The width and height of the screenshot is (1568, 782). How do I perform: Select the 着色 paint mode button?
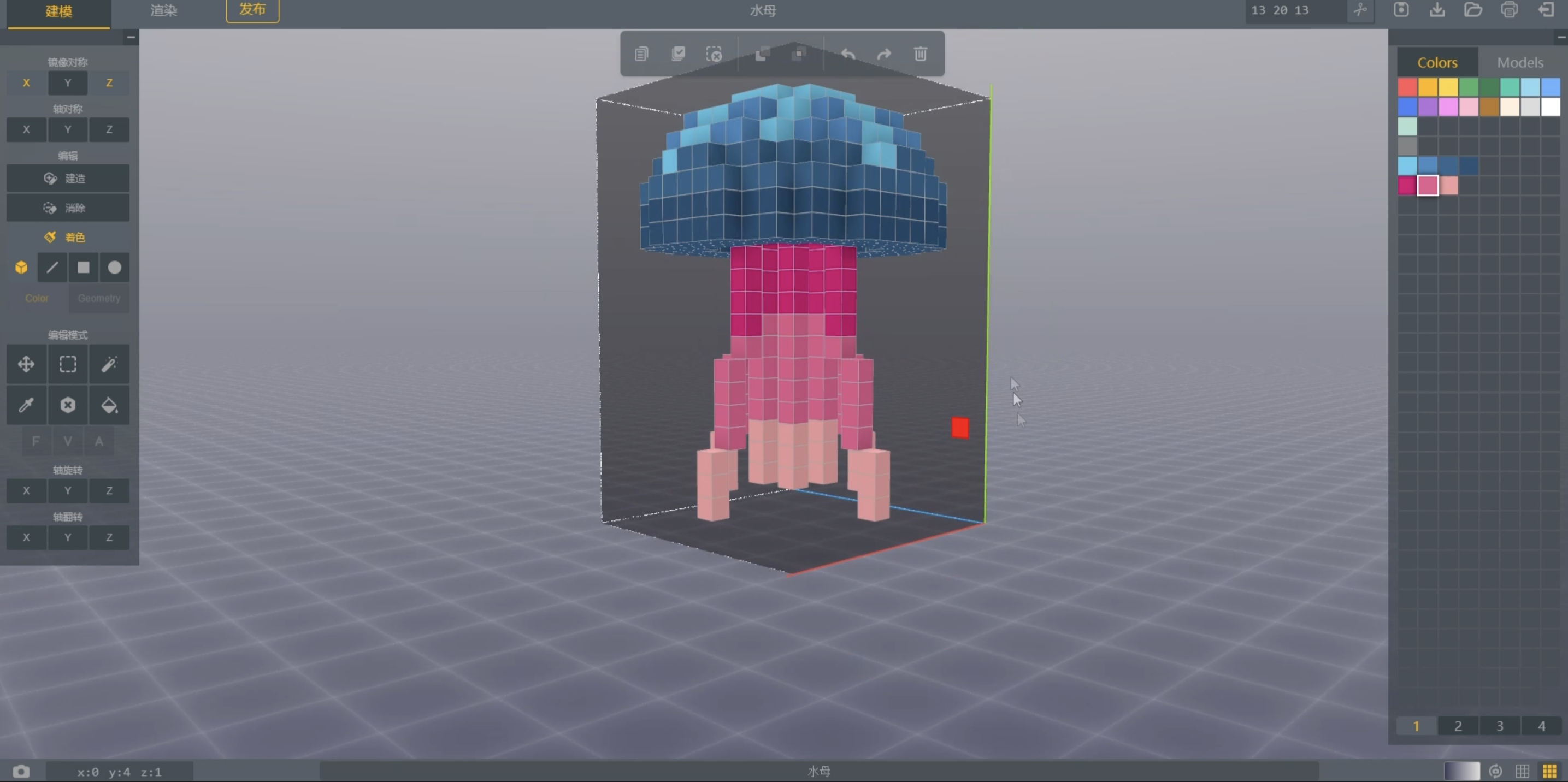tap(68, 238)
